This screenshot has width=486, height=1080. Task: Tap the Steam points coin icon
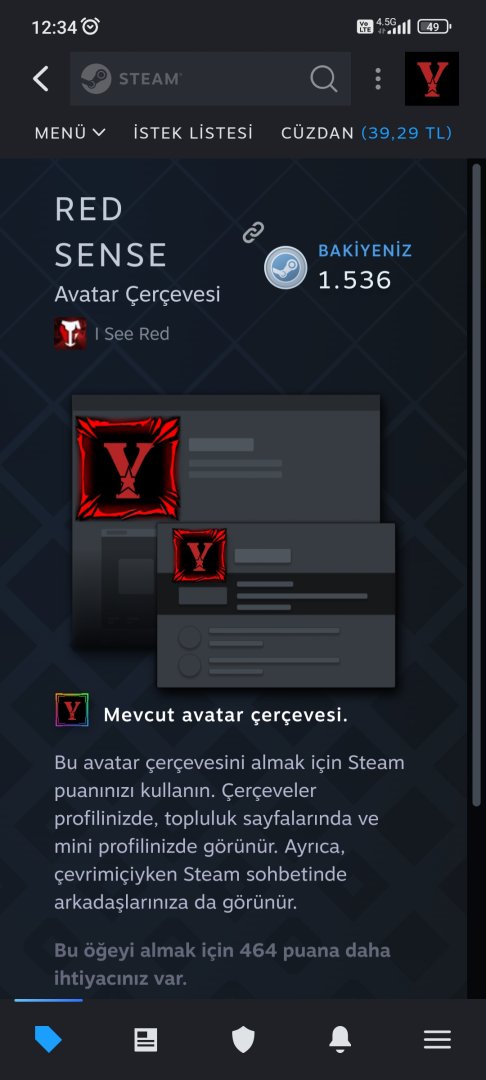tap(286, 267)
